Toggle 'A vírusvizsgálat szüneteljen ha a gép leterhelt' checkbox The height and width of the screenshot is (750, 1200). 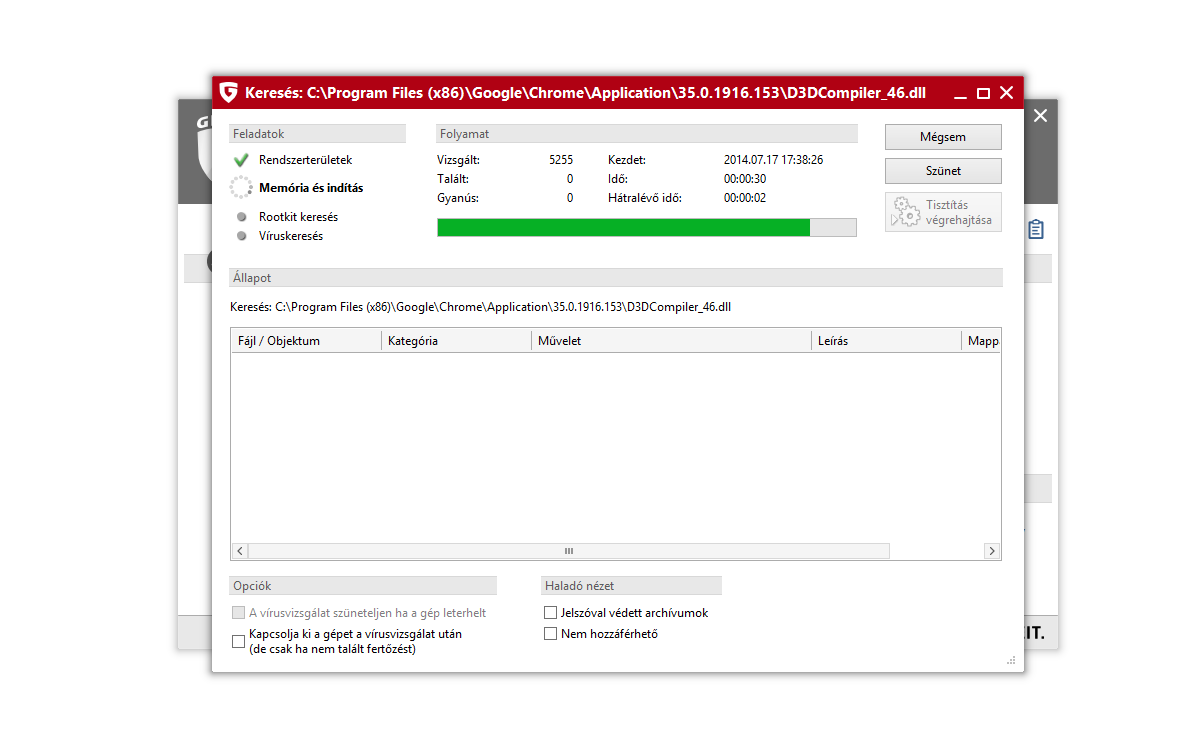pyautogui.click(x=238, y=613)
